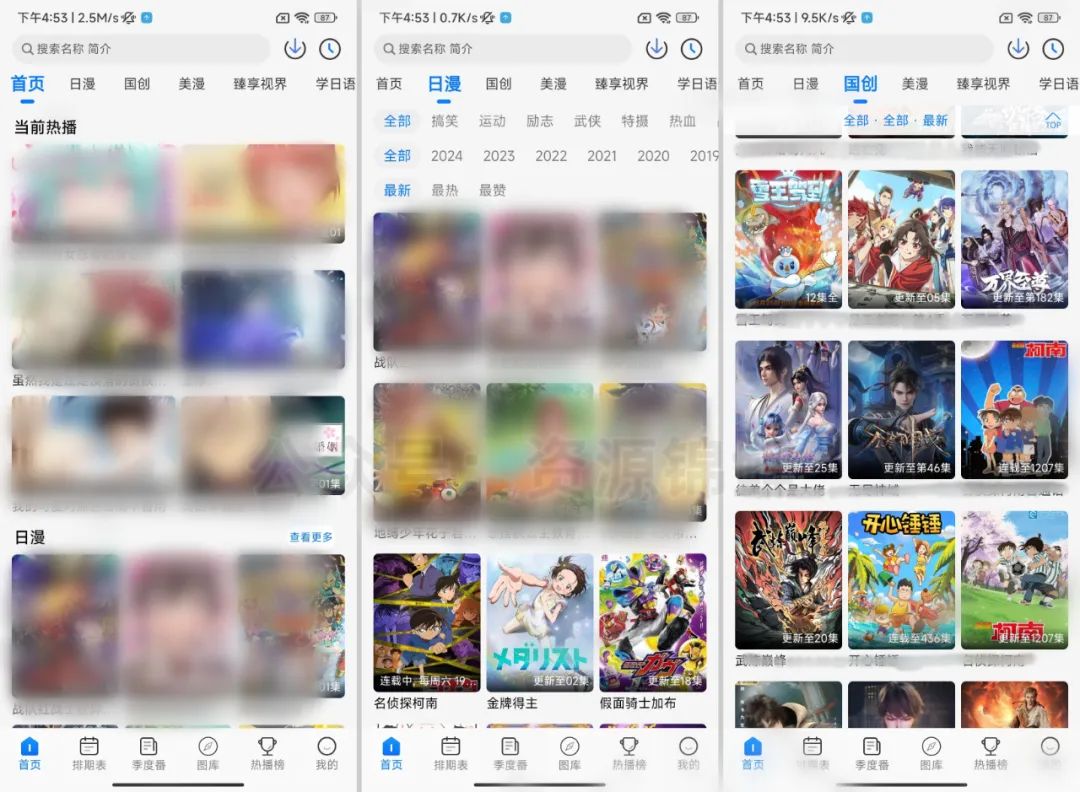This screenshot has width=1080, height=792.
Task: Switch to 日漫 tab on left screen
Action: 83,84
